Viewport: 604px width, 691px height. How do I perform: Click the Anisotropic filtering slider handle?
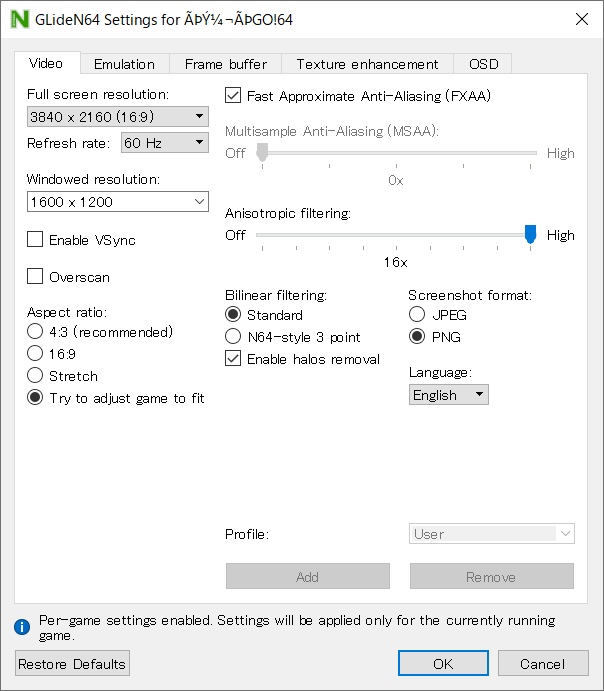click(x=530, y=235)
